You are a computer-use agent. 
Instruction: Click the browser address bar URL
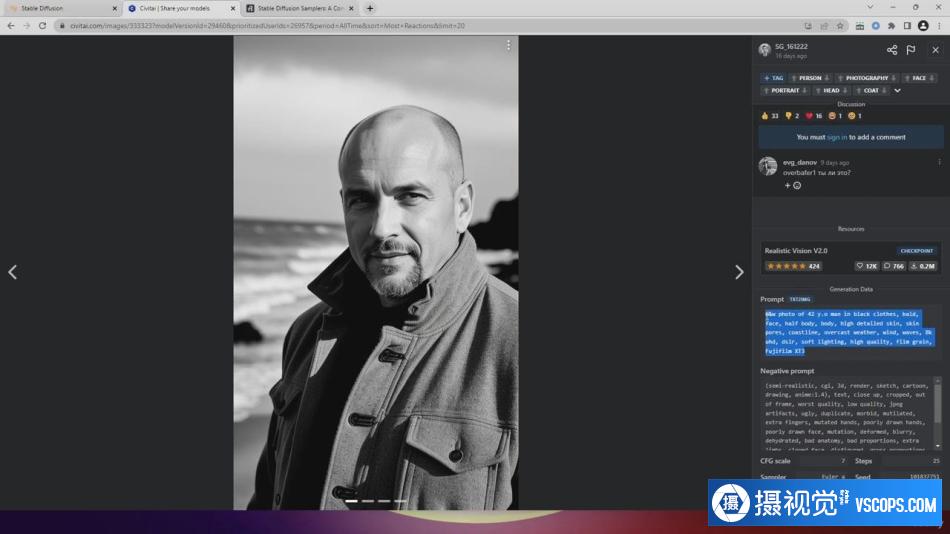click(267, 26)
